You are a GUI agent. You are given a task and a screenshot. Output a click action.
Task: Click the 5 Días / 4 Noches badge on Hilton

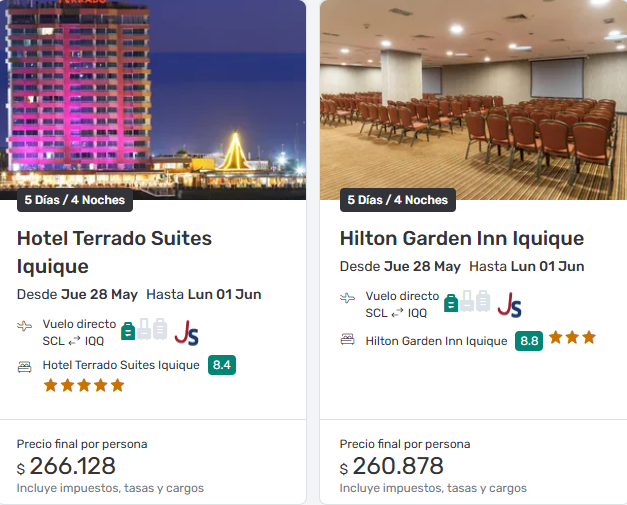(x=397, y=200)
